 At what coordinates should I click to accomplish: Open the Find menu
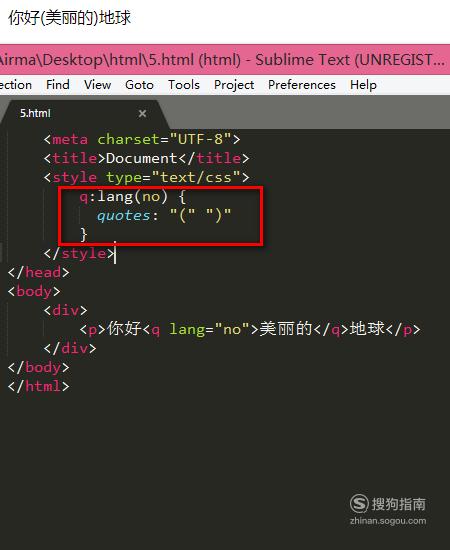[58, 85]
